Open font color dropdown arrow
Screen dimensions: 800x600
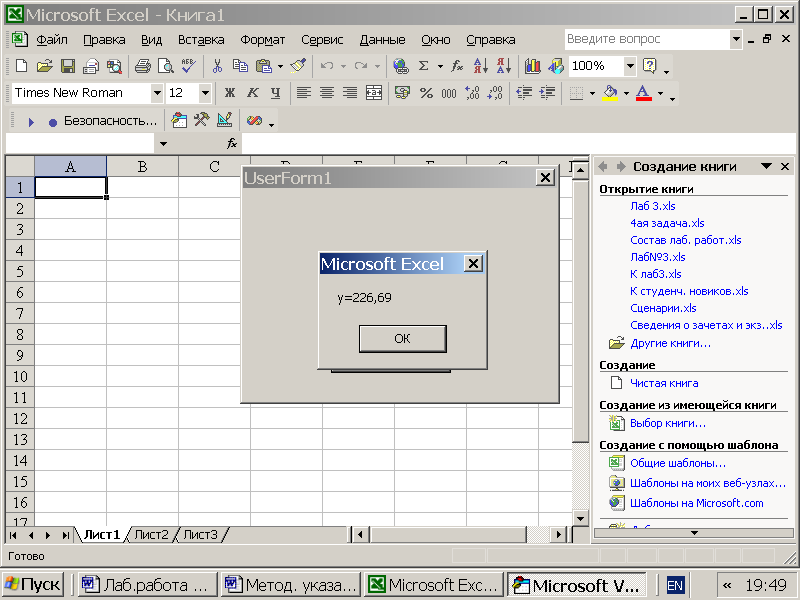coord(661,93)
